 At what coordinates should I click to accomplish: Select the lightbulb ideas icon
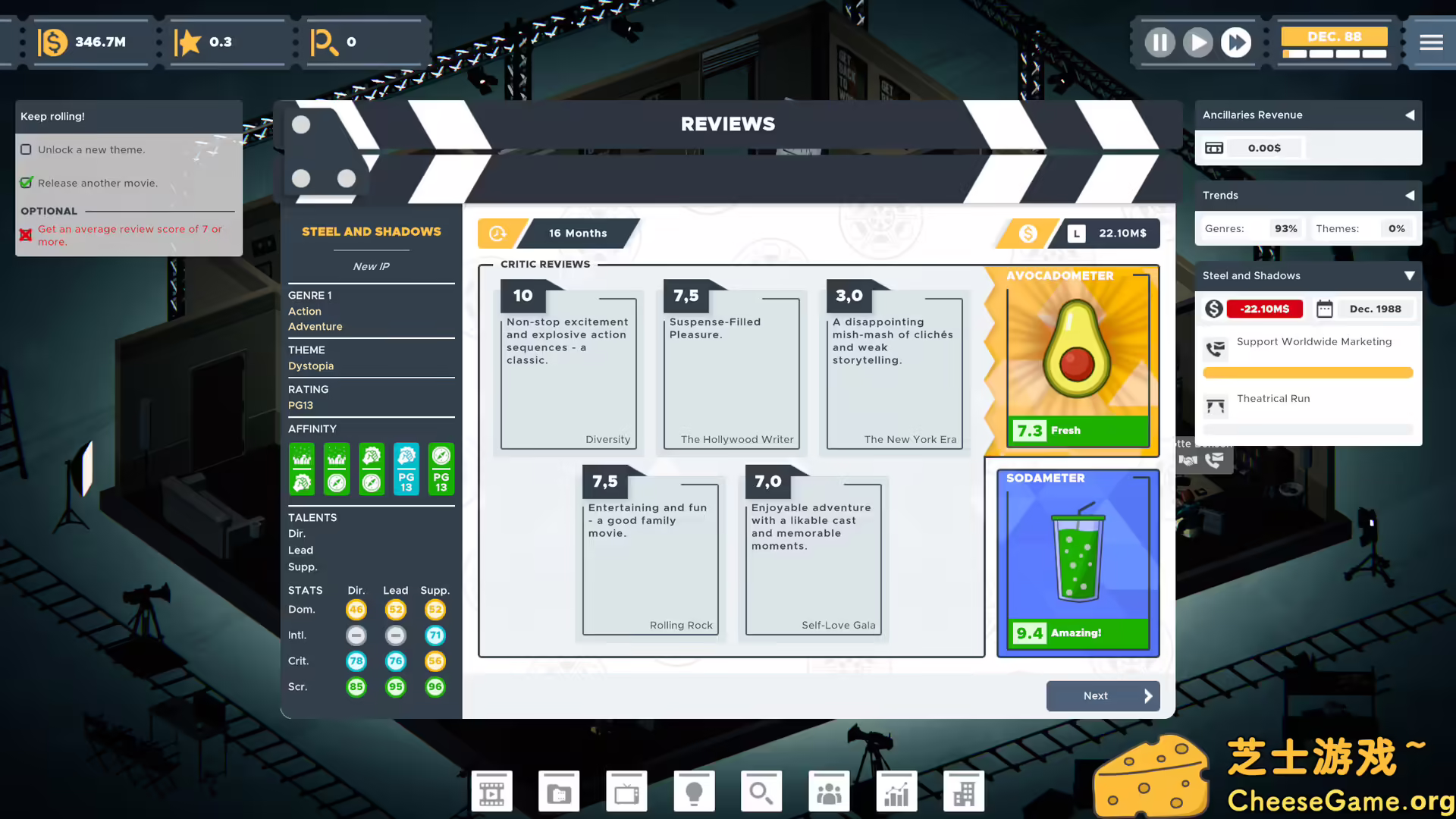pyautogui.click(x=694, y=791)
